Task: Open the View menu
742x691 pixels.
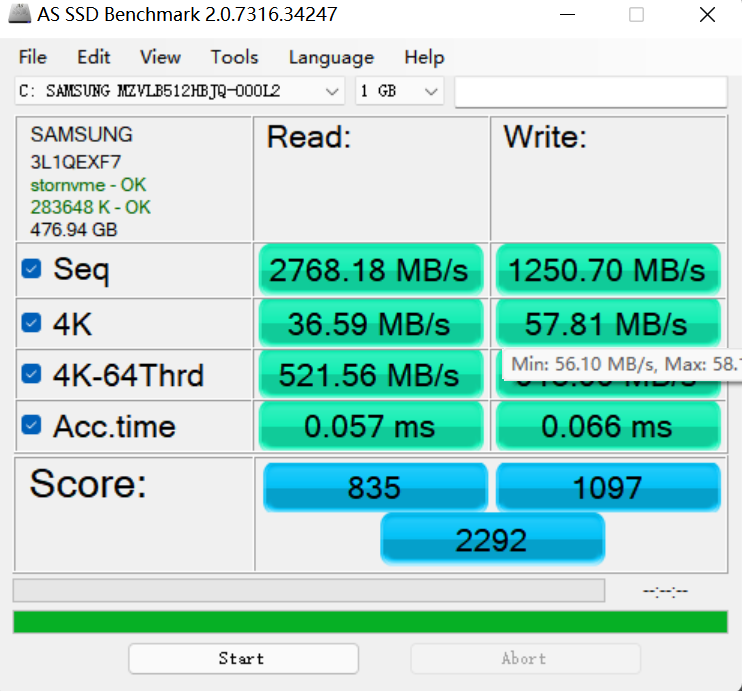Action: (x=160, y=57)
